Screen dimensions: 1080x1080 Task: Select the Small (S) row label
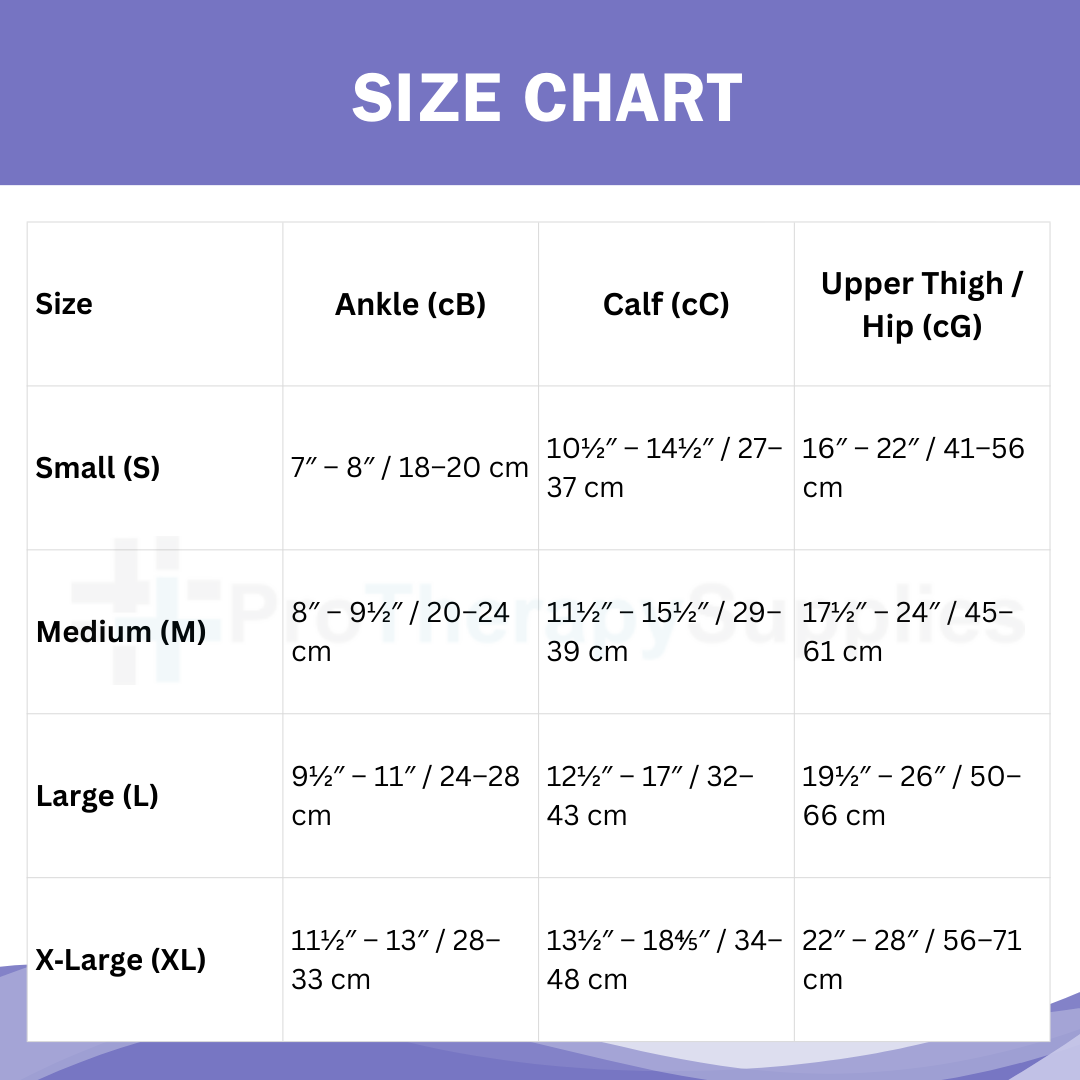(x=98, y=468)
